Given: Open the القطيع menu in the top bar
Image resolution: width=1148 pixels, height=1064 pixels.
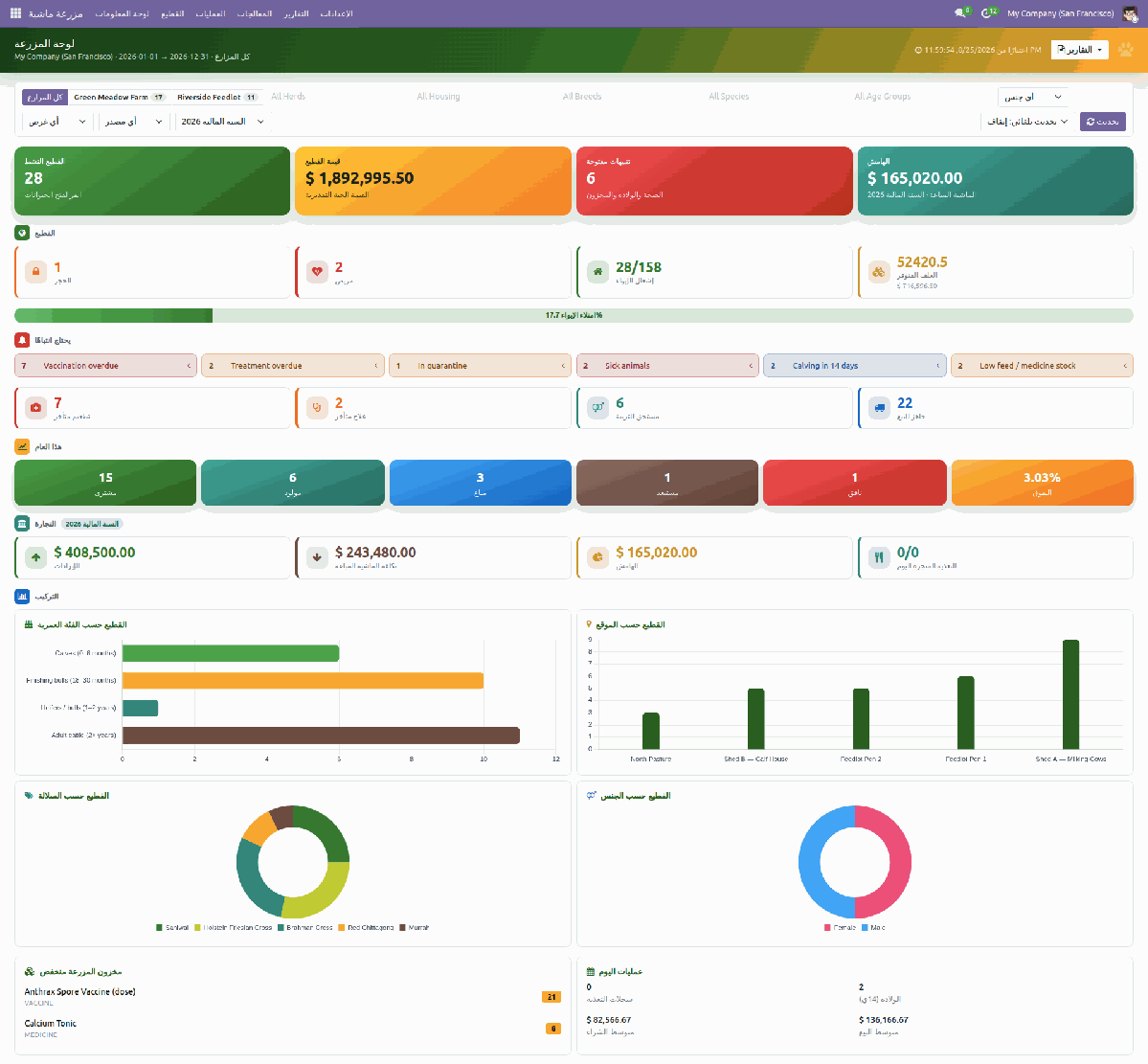Looking at the screenshot, I should 172,14.
